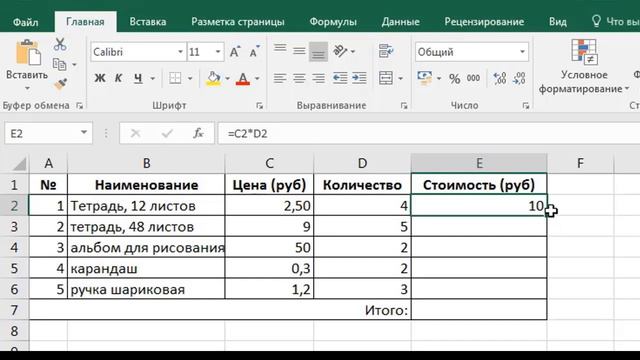Open the Файл tab
The image size is (640, 360).
[x=25, y=22]
